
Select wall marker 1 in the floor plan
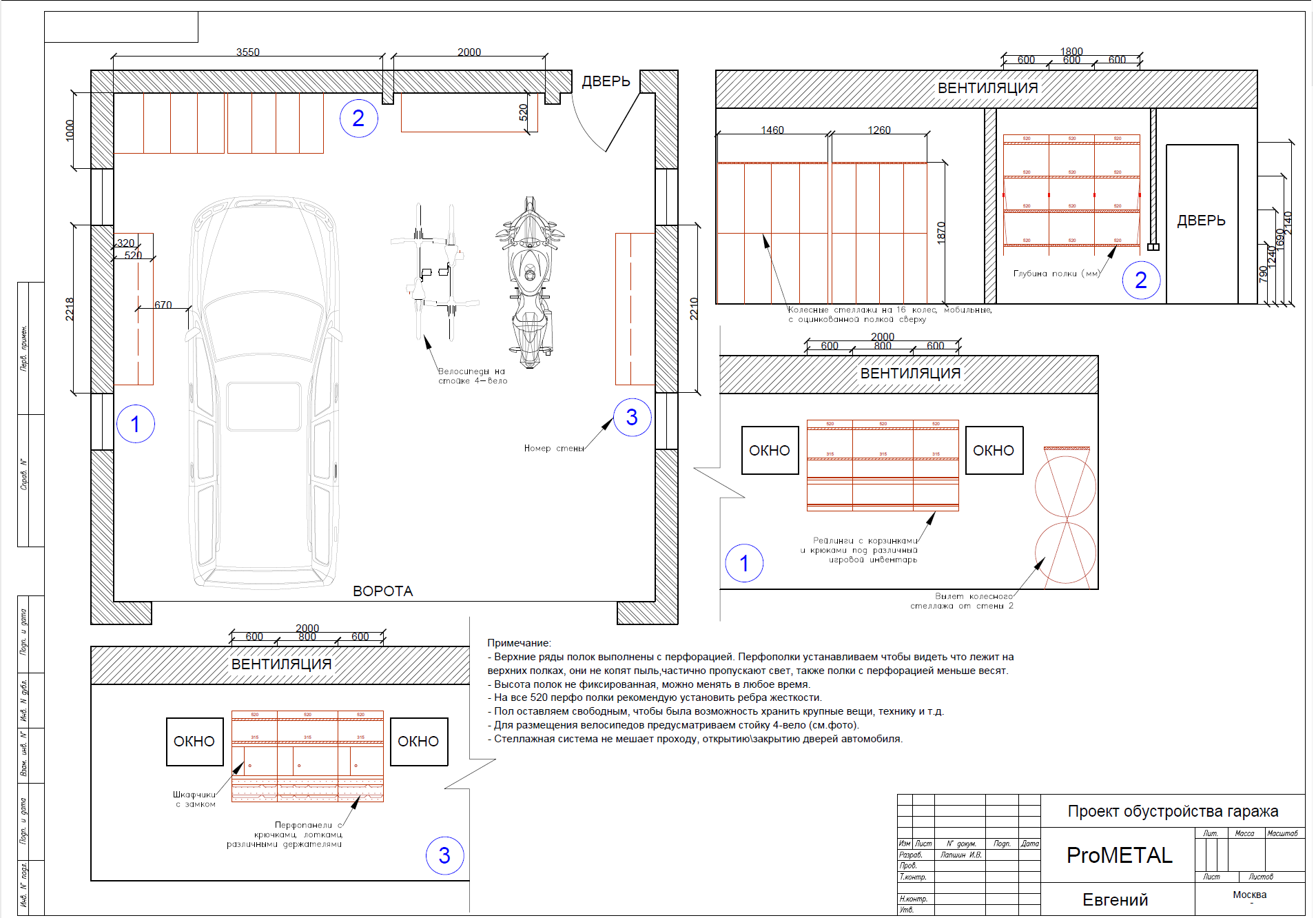[135, 424]
